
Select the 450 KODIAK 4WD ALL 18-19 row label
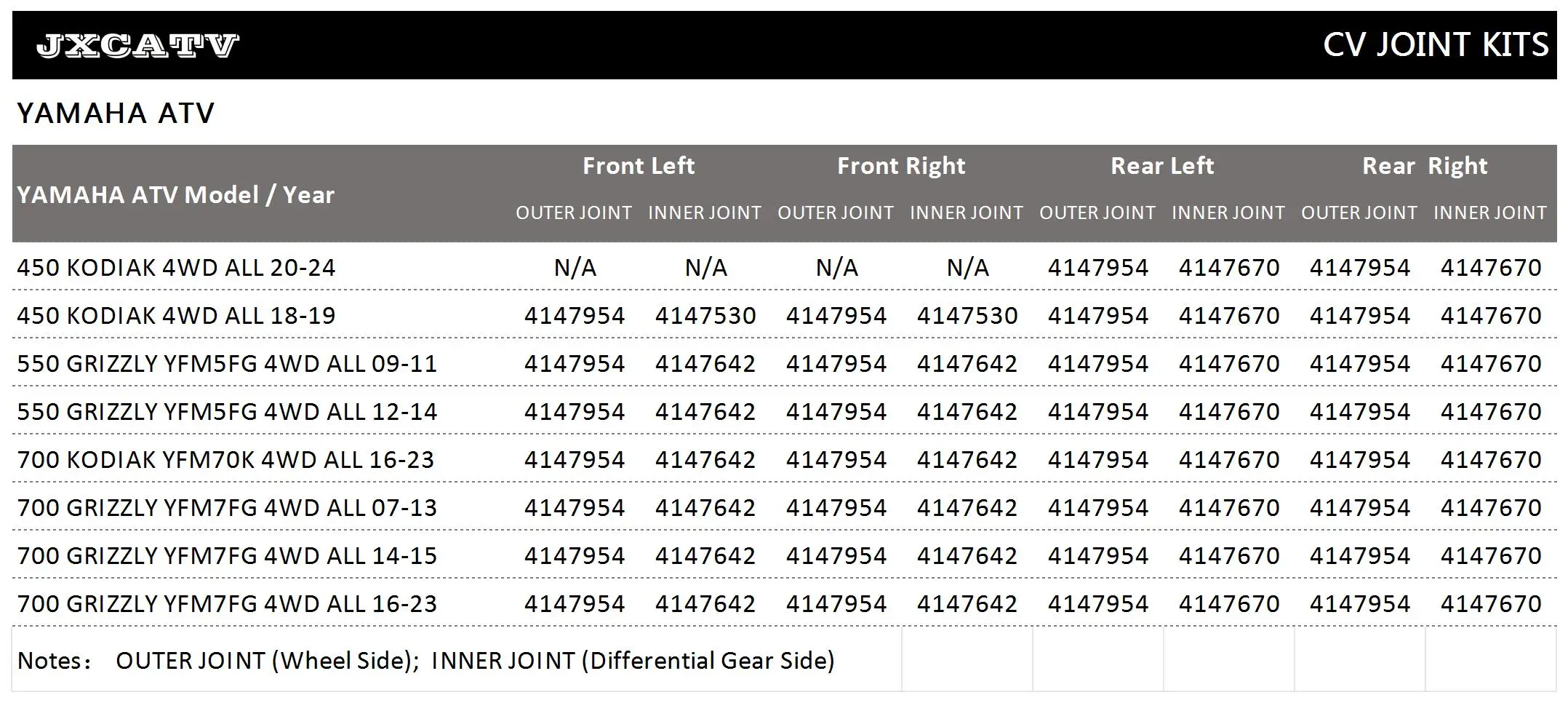click(x=176, y=316)
